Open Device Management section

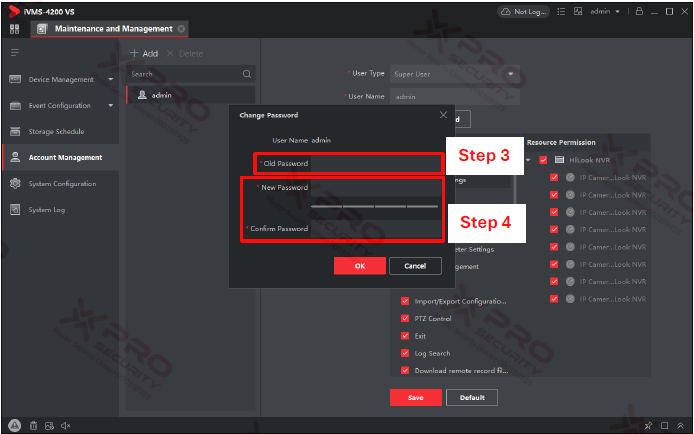[x=61, y=80]
